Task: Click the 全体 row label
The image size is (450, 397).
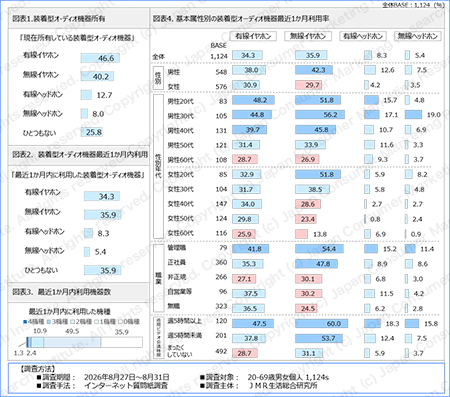Action: [158, 57]
